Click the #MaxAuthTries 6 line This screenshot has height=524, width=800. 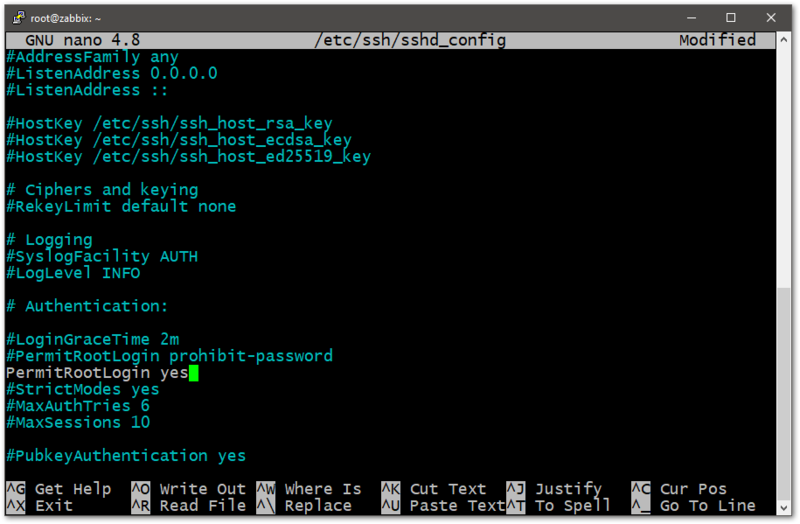click(78, 406)
